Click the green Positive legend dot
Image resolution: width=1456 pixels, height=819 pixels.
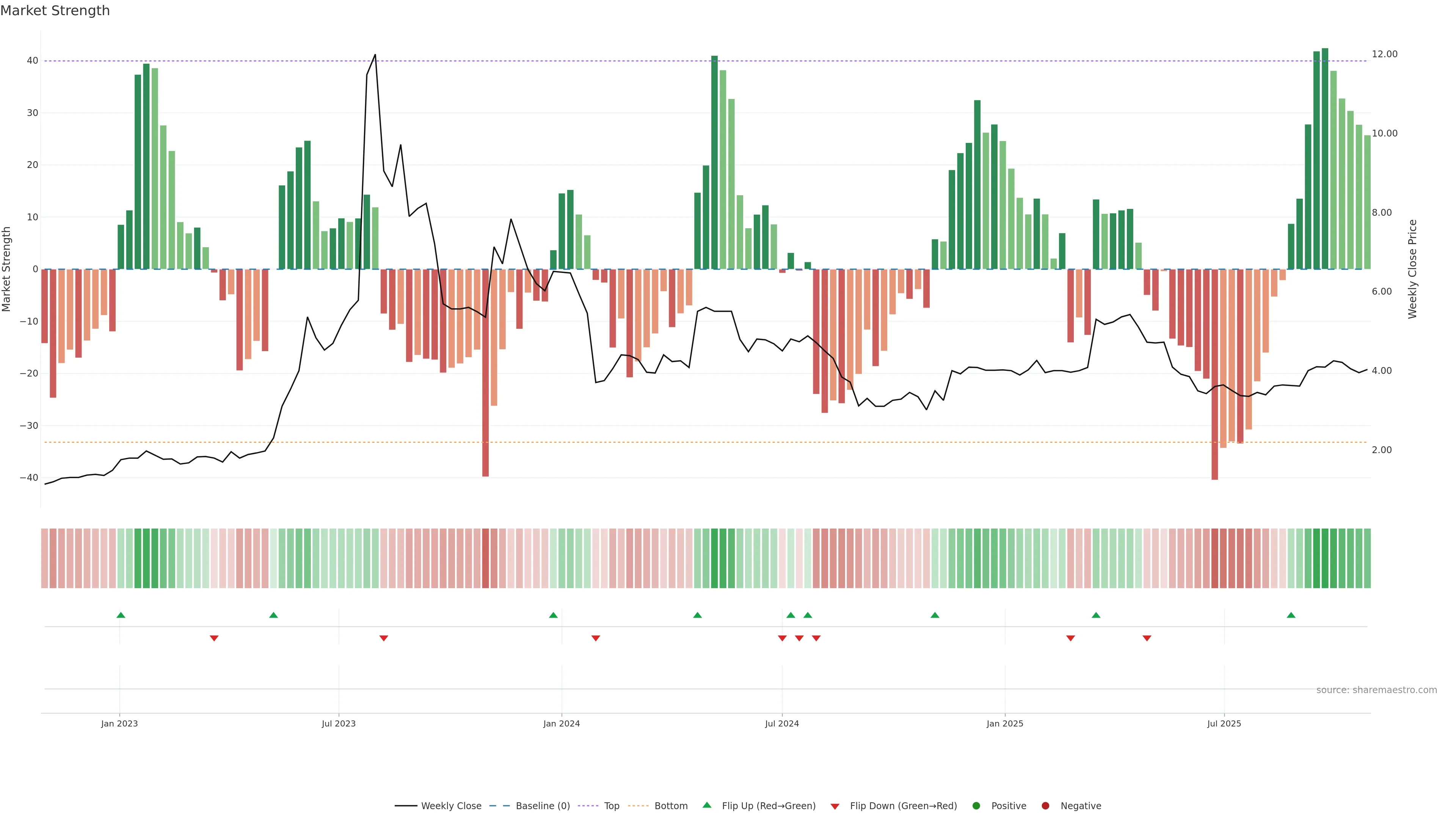coord(976,806)
